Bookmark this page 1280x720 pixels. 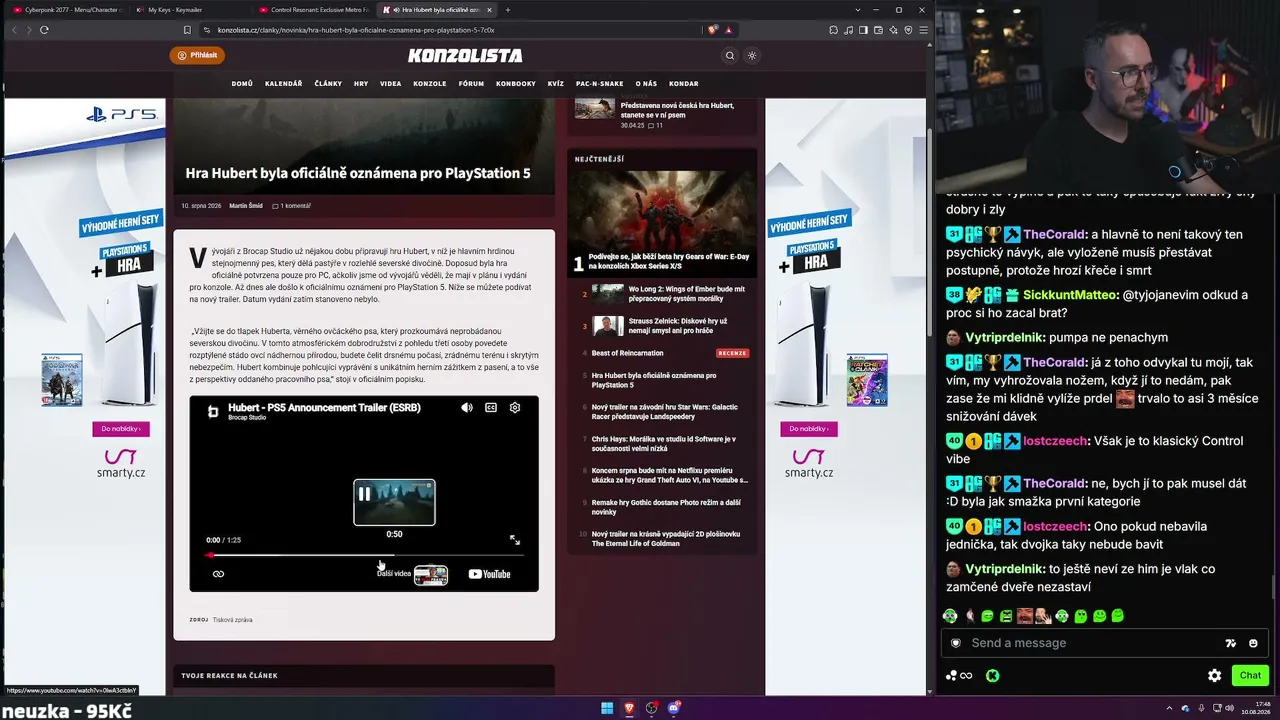tap(187, 30)
